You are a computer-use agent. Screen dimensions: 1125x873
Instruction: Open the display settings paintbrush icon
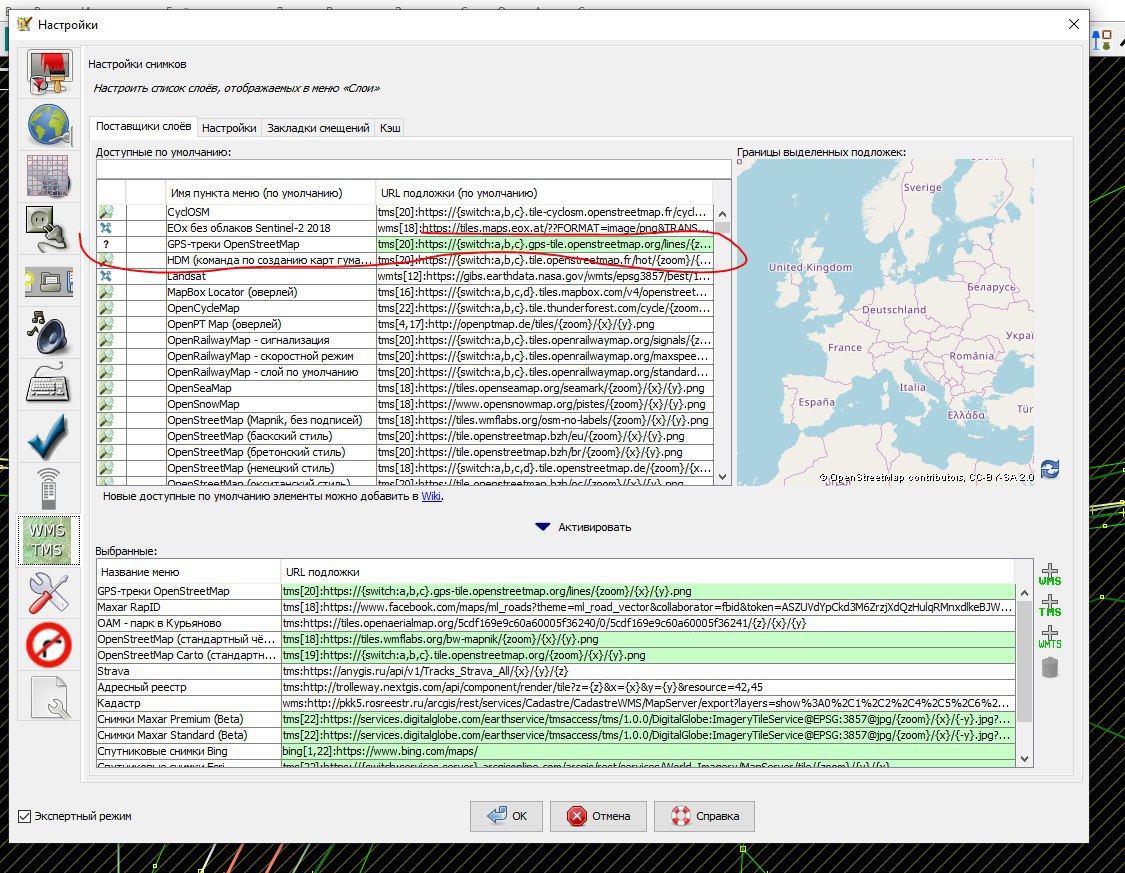(x=49, y=71)
